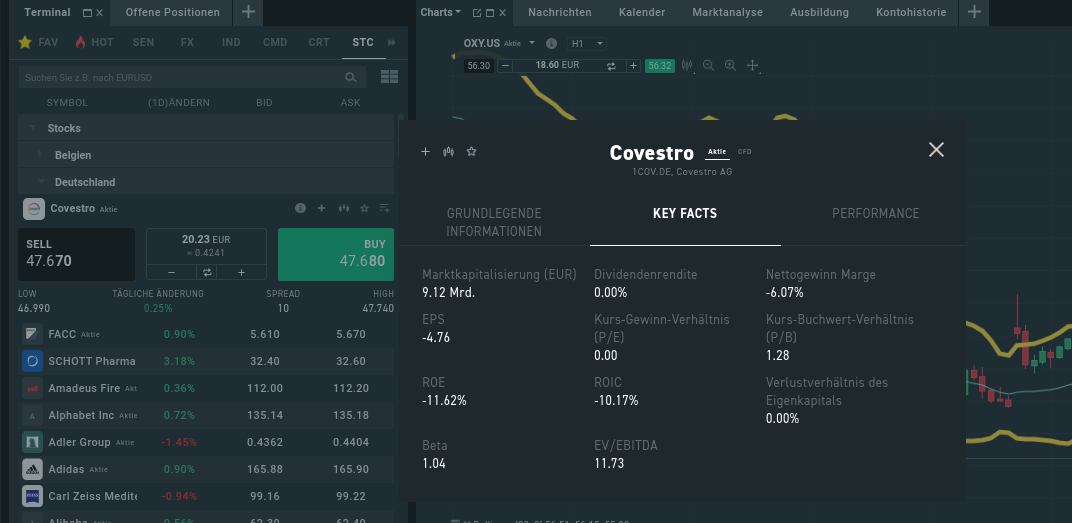The image size is (1072, 523).
Task: Open the H1 timeframe dropdown
Action: pyautogui.click(x=587, y=44)
